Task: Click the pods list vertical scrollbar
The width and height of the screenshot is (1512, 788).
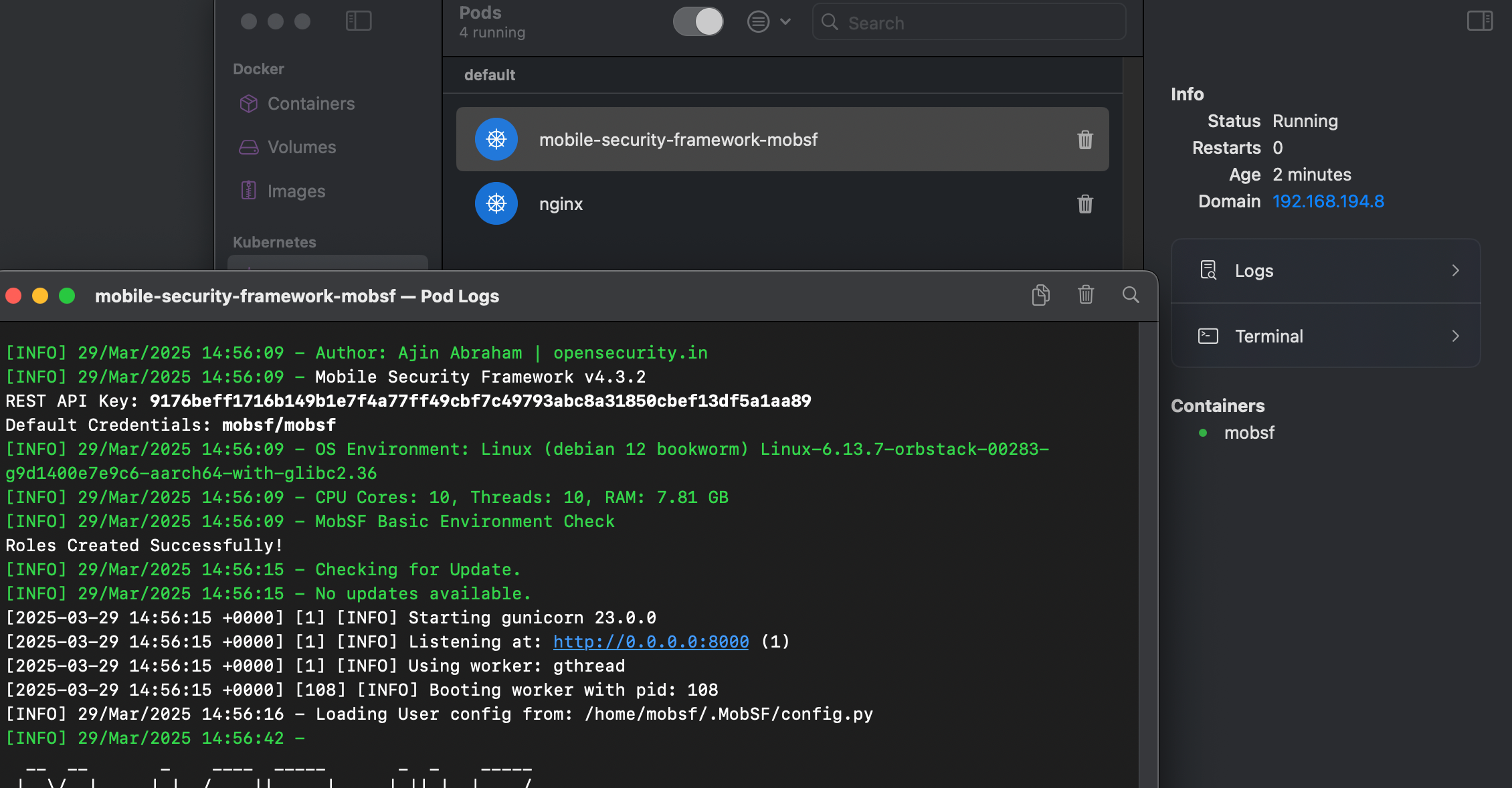Action: pyautogui.click(x=1132, y=164)
